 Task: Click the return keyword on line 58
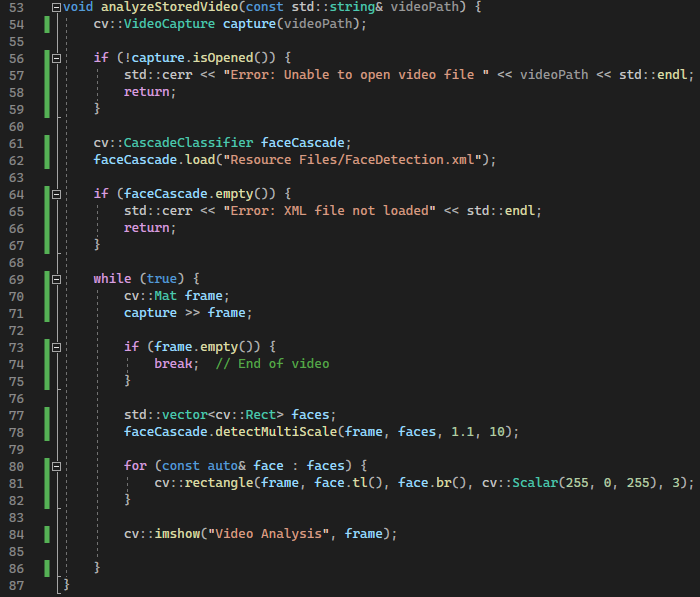[146, 92]
